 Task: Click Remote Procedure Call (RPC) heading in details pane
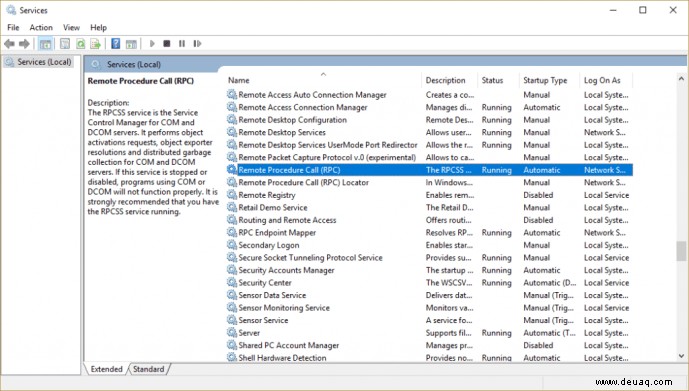pyautogui.click(x=141, y=81)
